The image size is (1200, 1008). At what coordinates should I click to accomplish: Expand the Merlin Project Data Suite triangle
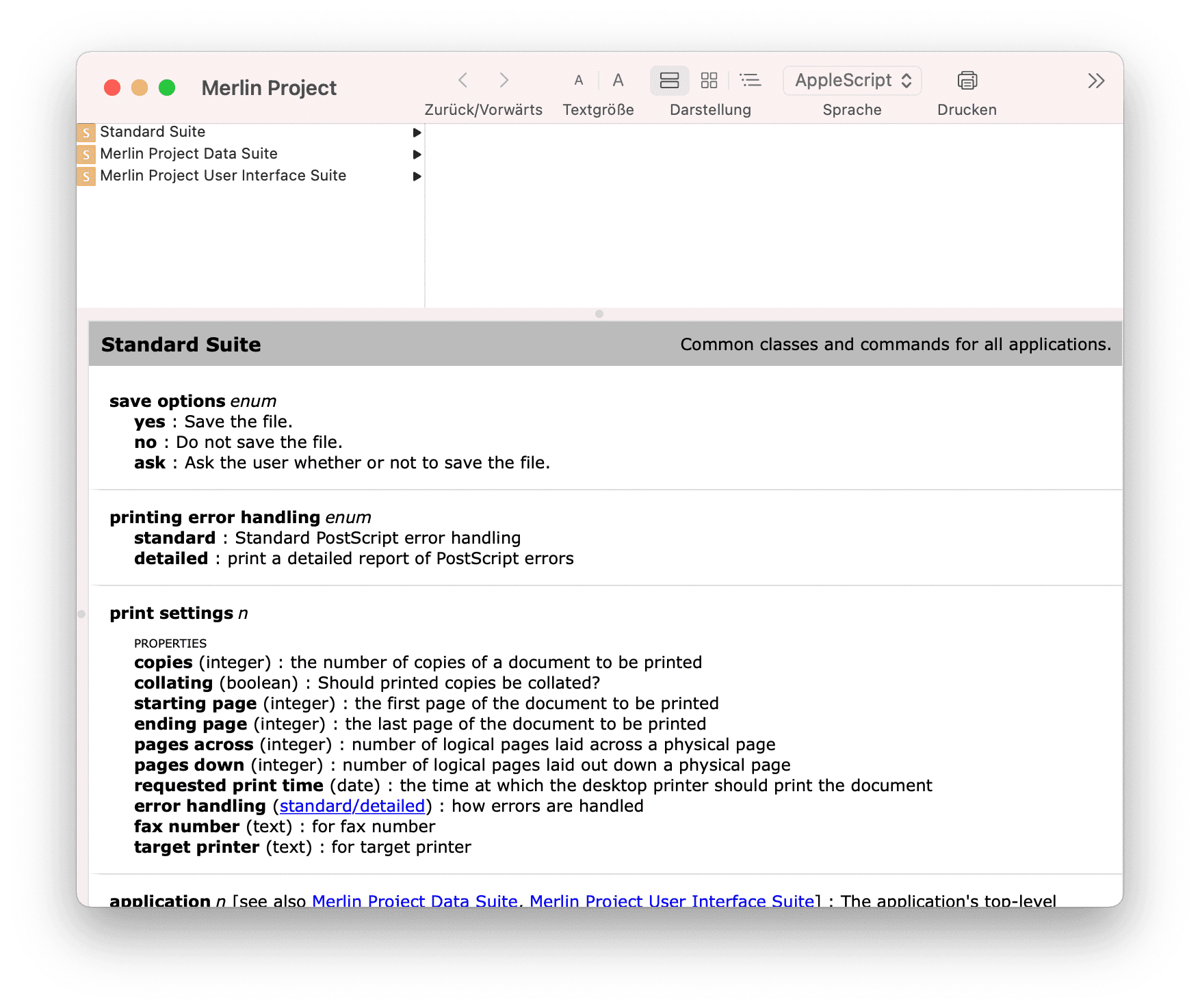[417, 155]
